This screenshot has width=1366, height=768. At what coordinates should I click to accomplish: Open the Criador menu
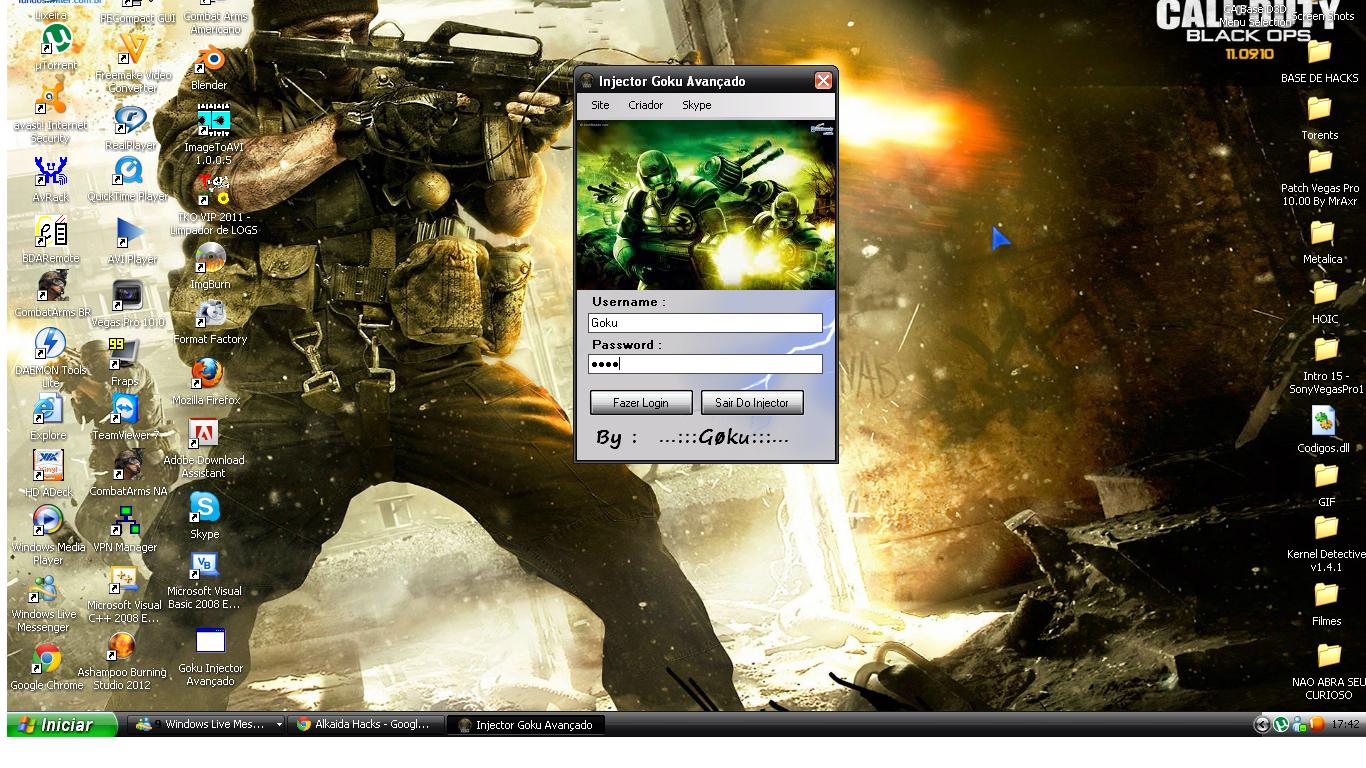point(645,105)
